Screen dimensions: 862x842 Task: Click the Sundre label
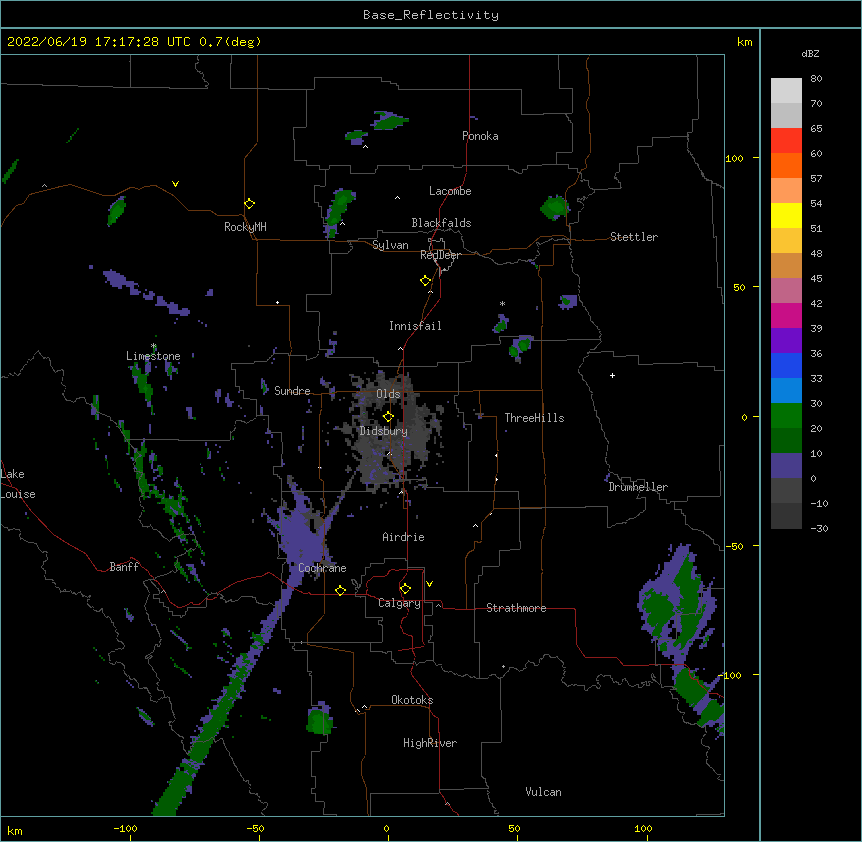(292, 391)
